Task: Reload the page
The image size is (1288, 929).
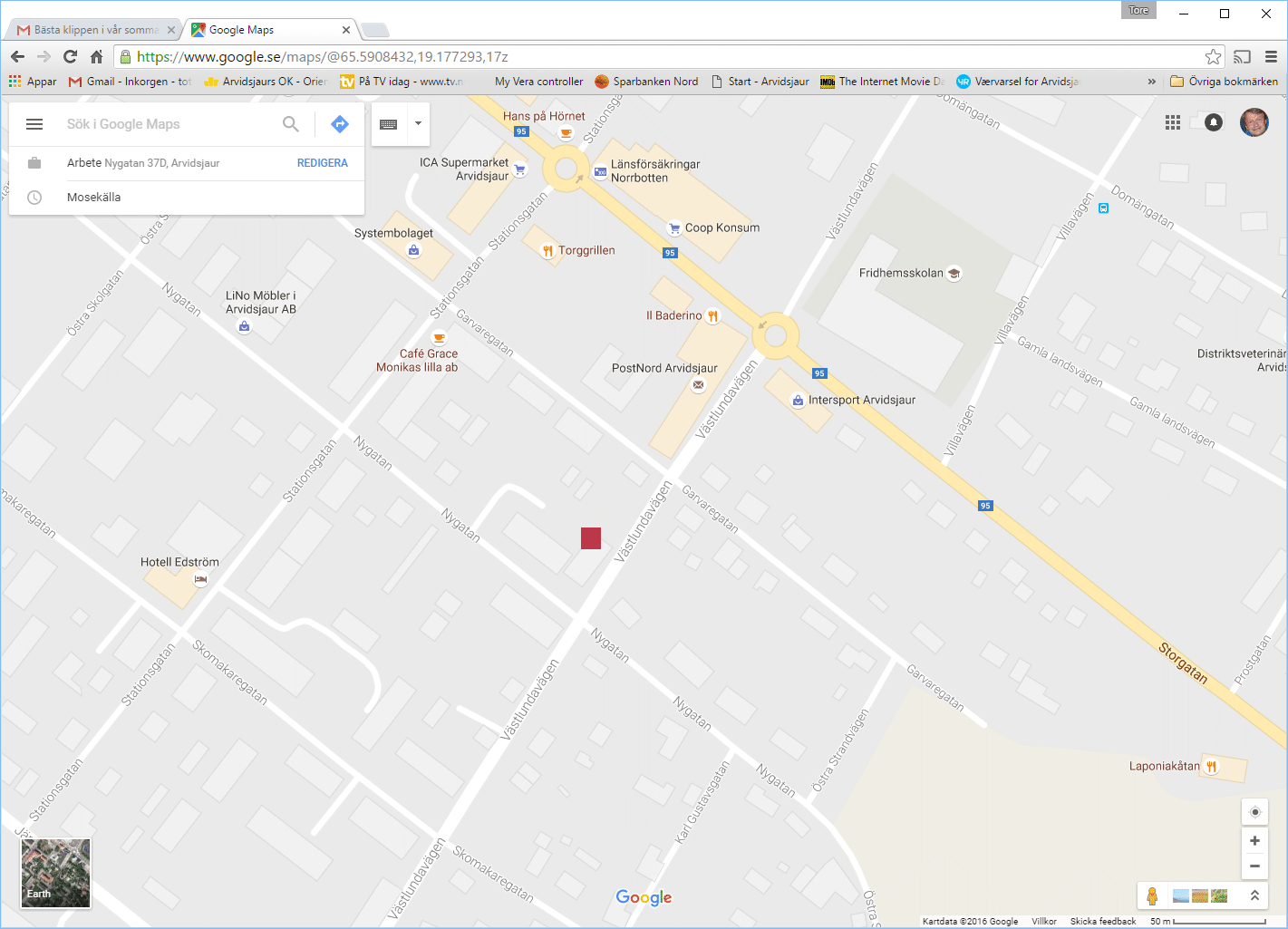Action: click(x=70, y=56)
